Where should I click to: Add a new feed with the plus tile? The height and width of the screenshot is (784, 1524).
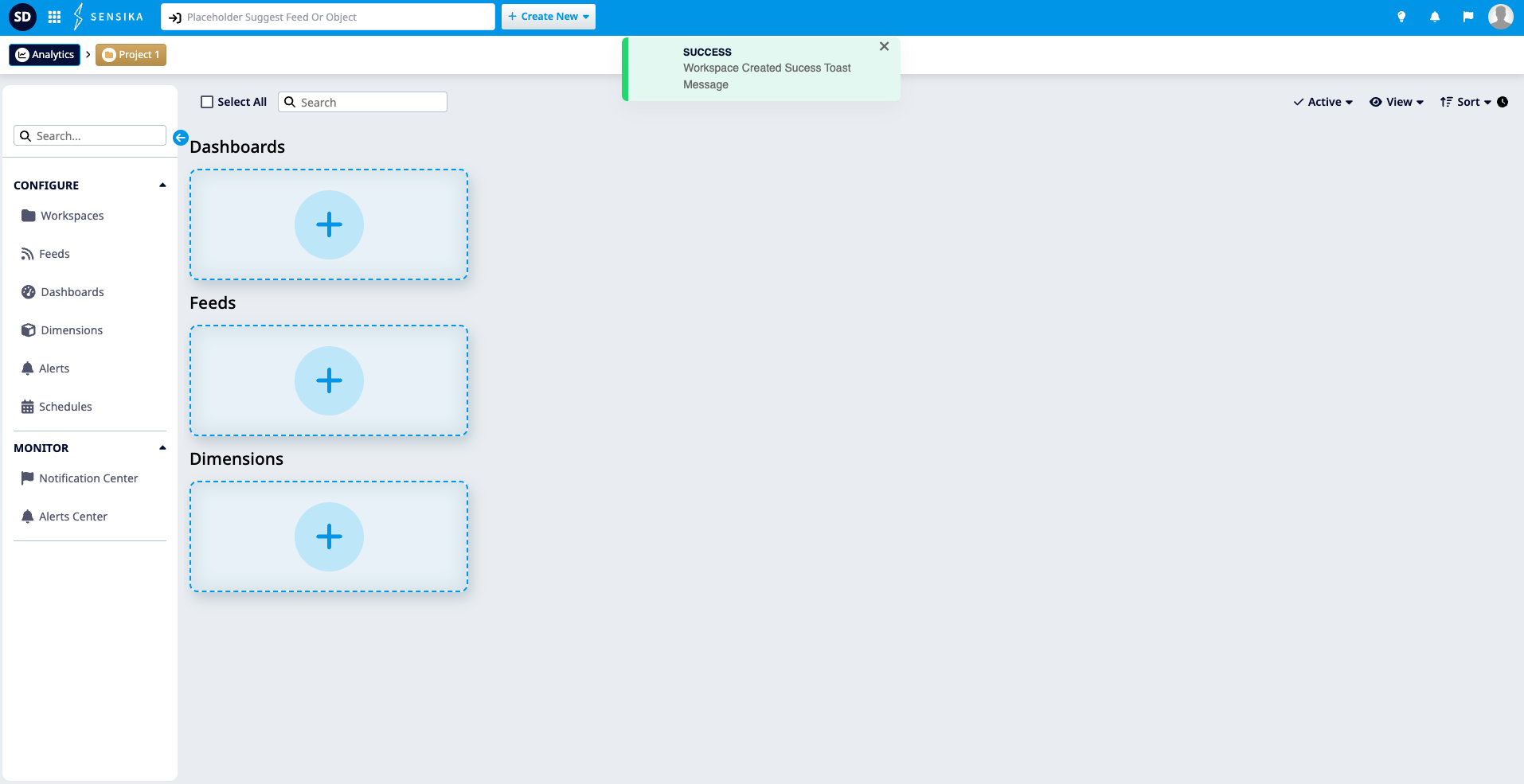[329, 380]
